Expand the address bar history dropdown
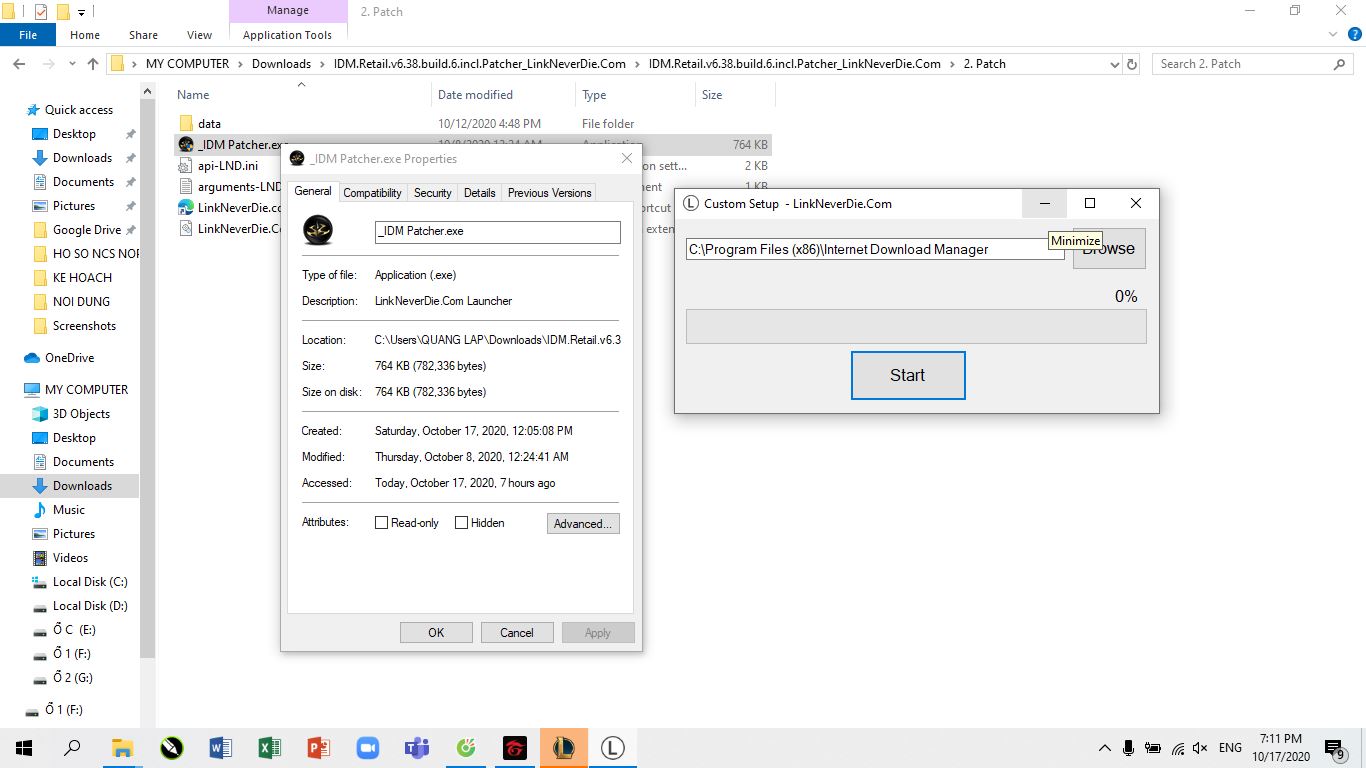1366x768 pixels. (1115, 64)
